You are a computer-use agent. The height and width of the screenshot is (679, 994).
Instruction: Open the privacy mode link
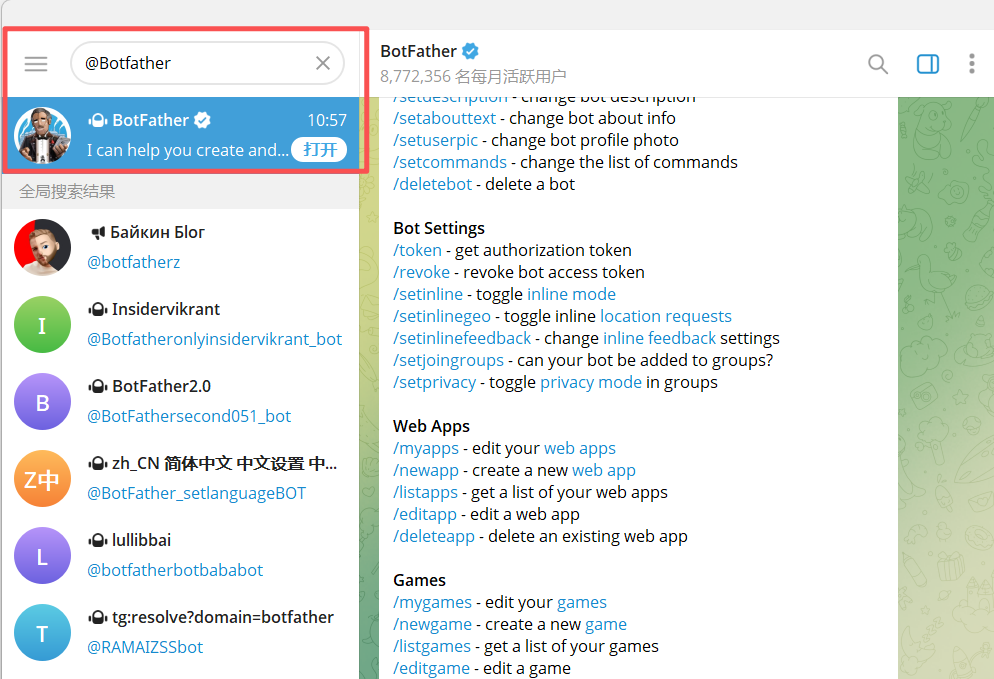[591, 382]
